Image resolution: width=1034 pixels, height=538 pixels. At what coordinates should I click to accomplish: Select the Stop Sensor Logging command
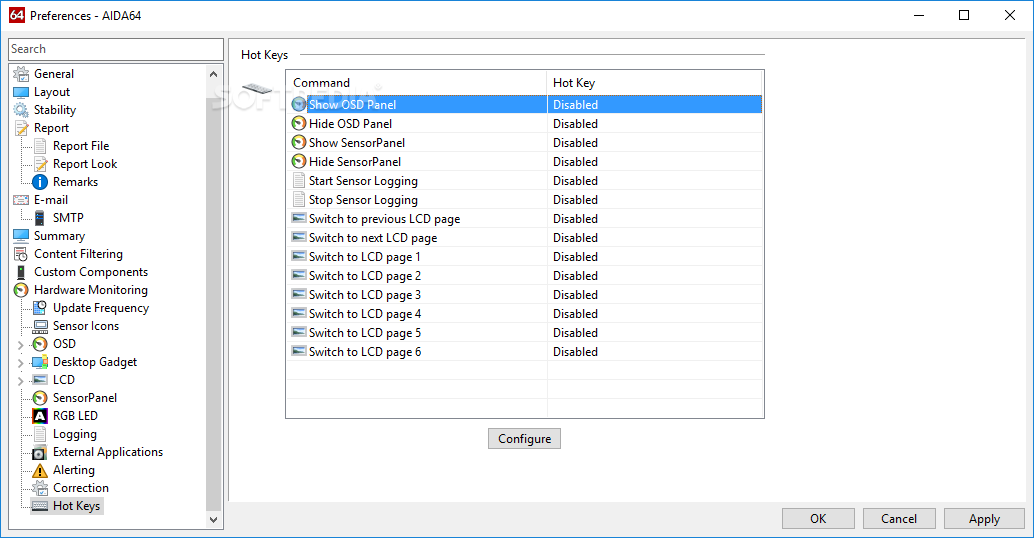click(363, 200)
